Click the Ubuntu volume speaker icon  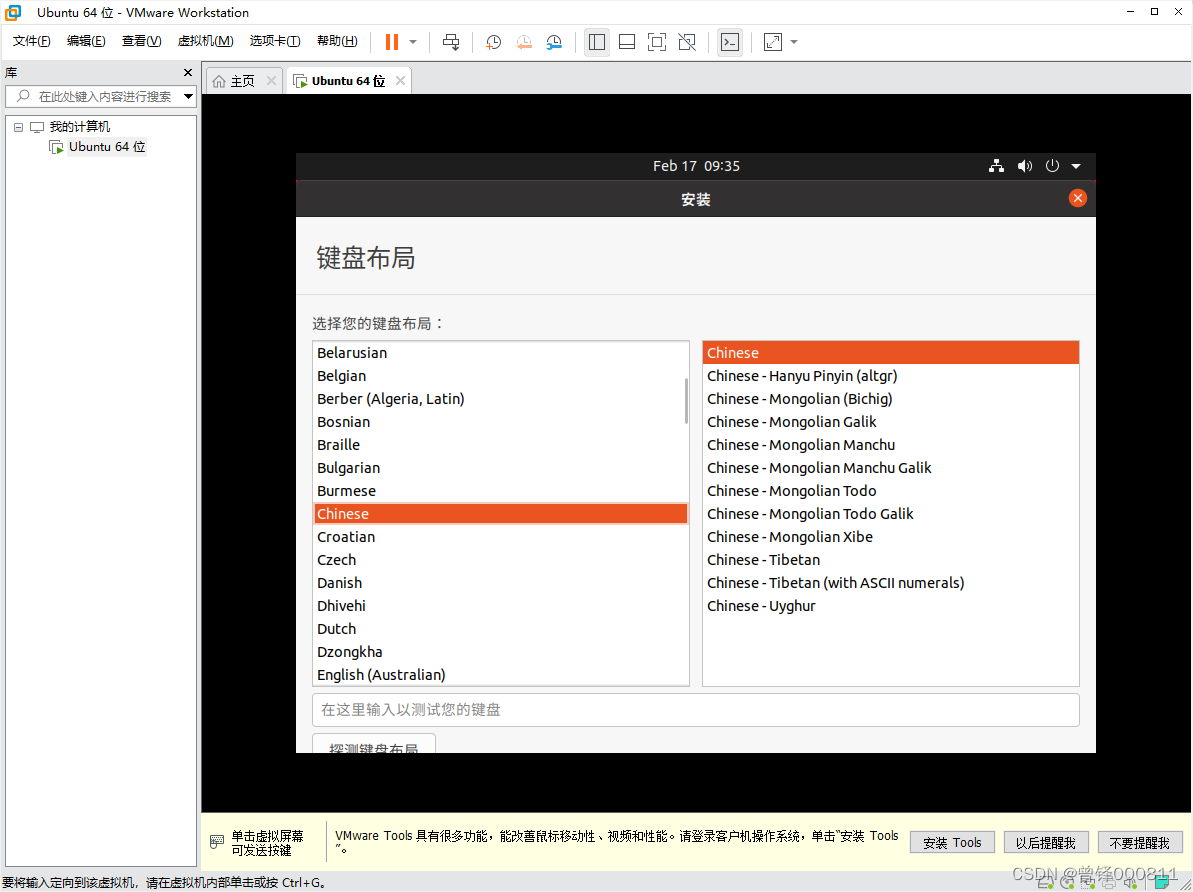tap(1025, 166)
